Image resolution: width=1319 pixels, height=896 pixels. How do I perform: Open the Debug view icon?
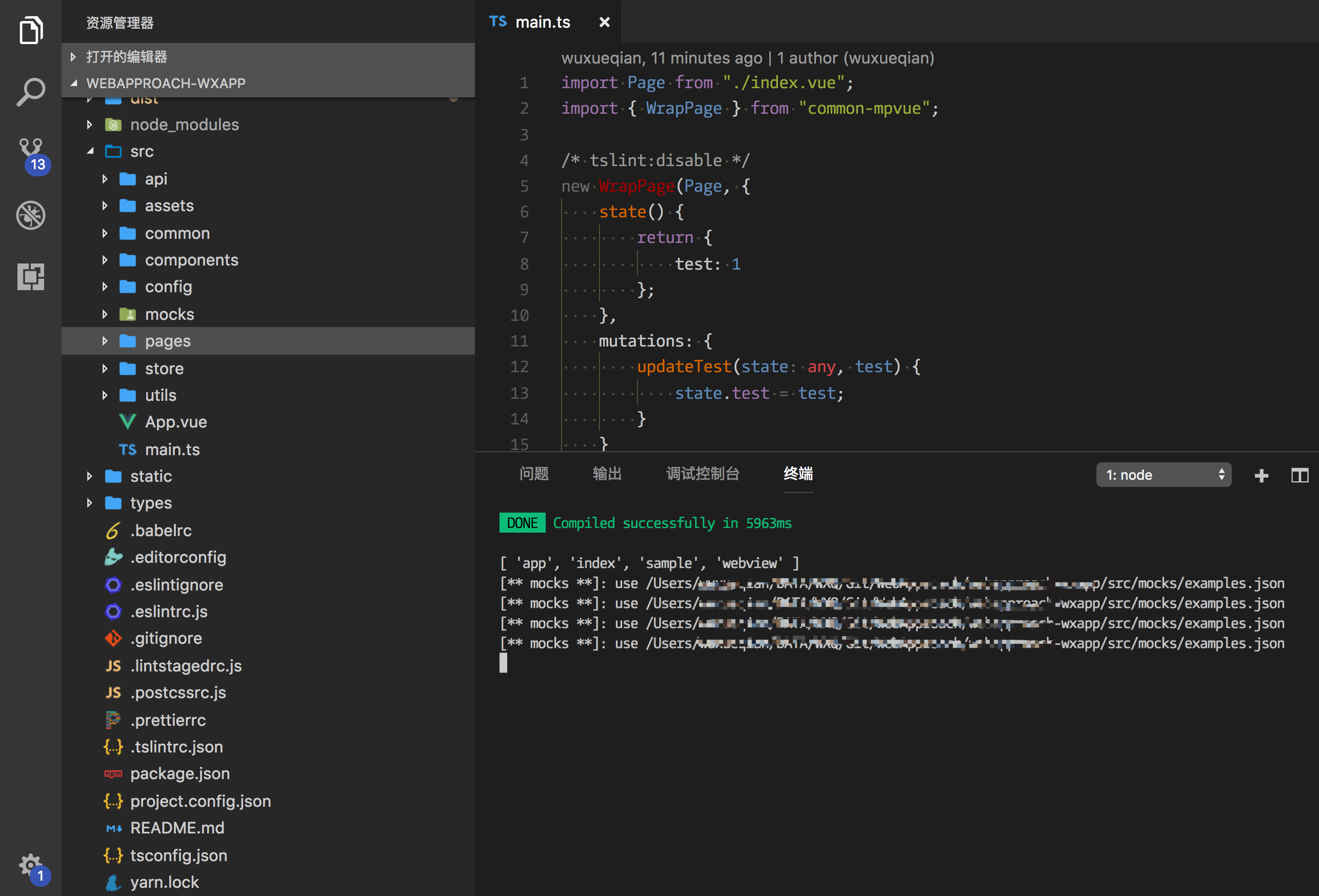point(31,215)
